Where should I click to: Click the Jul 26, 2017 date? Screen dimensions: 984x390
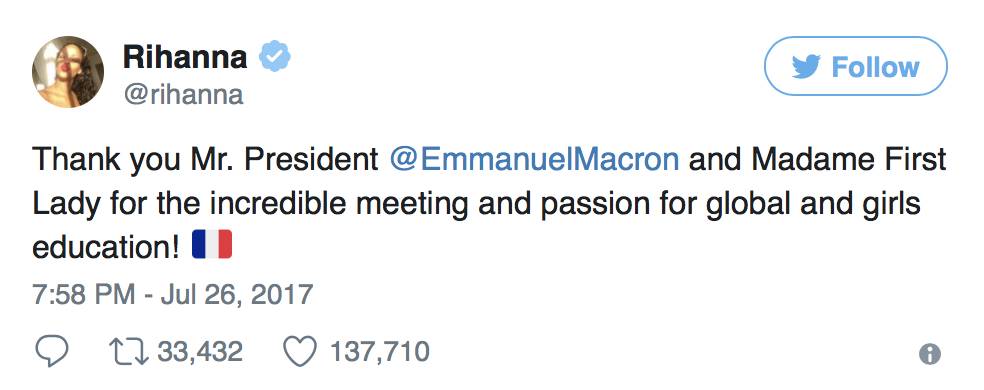[237, 295]
